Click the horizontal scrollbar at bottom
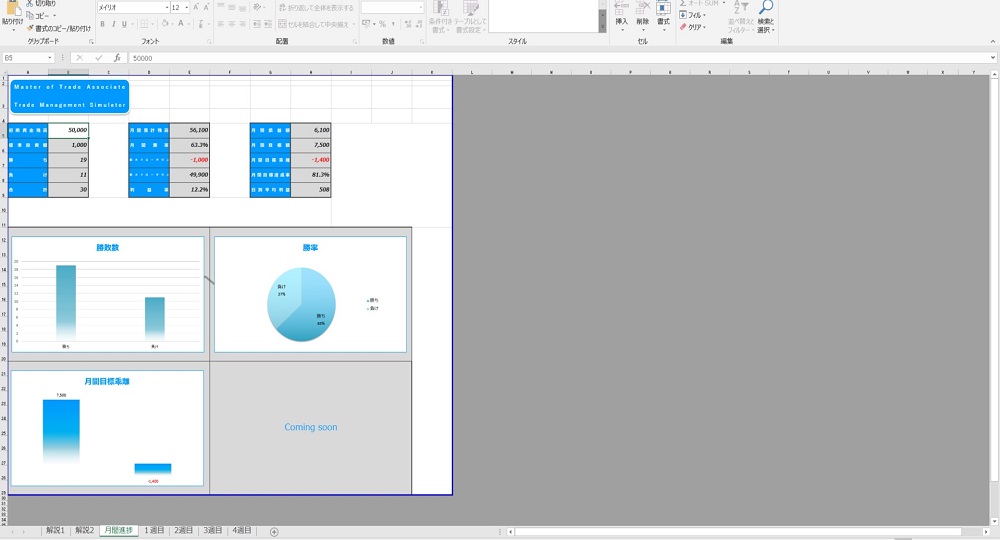Image resolution: width=1000 pixels, height=540 pixels. pyautogui.click(x=740, y=532)
